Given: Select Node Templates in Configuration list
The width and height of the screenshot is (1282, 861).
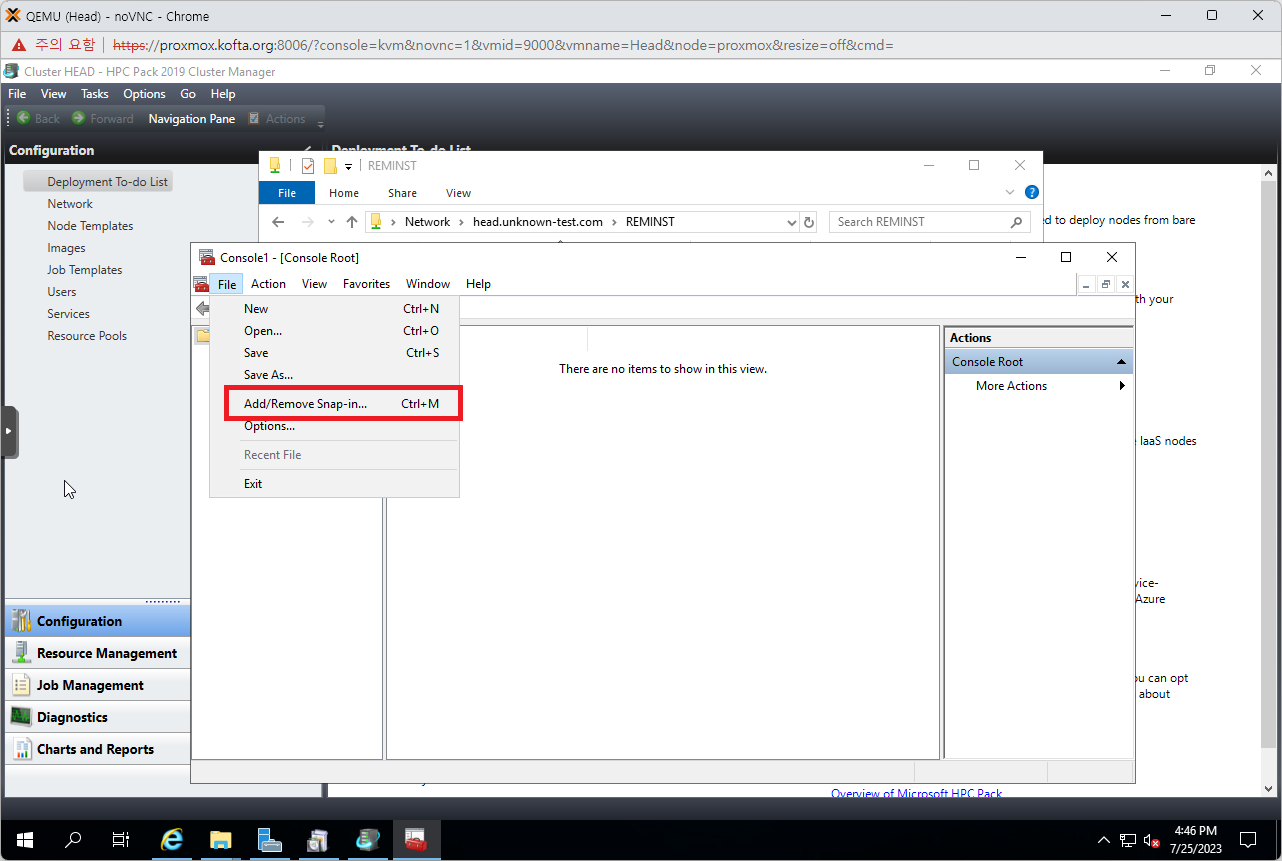Looking at the screenshot, I should pyautogui.click(x=90, y=226).
